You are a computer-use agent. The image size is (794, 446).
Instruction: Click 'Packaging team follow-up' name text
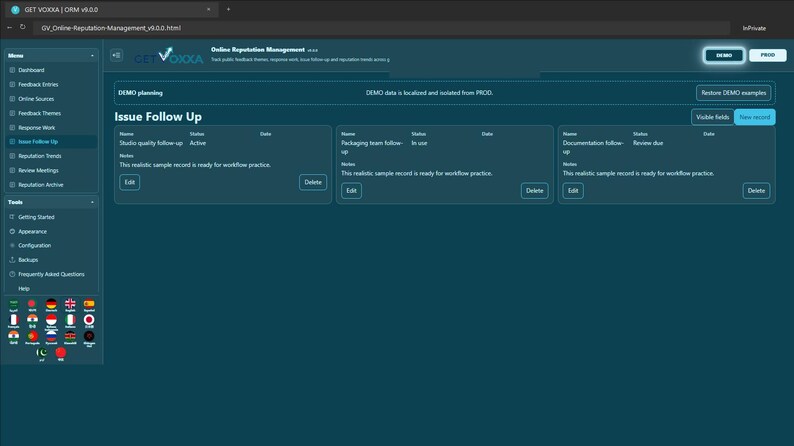[x=372, y=147]
